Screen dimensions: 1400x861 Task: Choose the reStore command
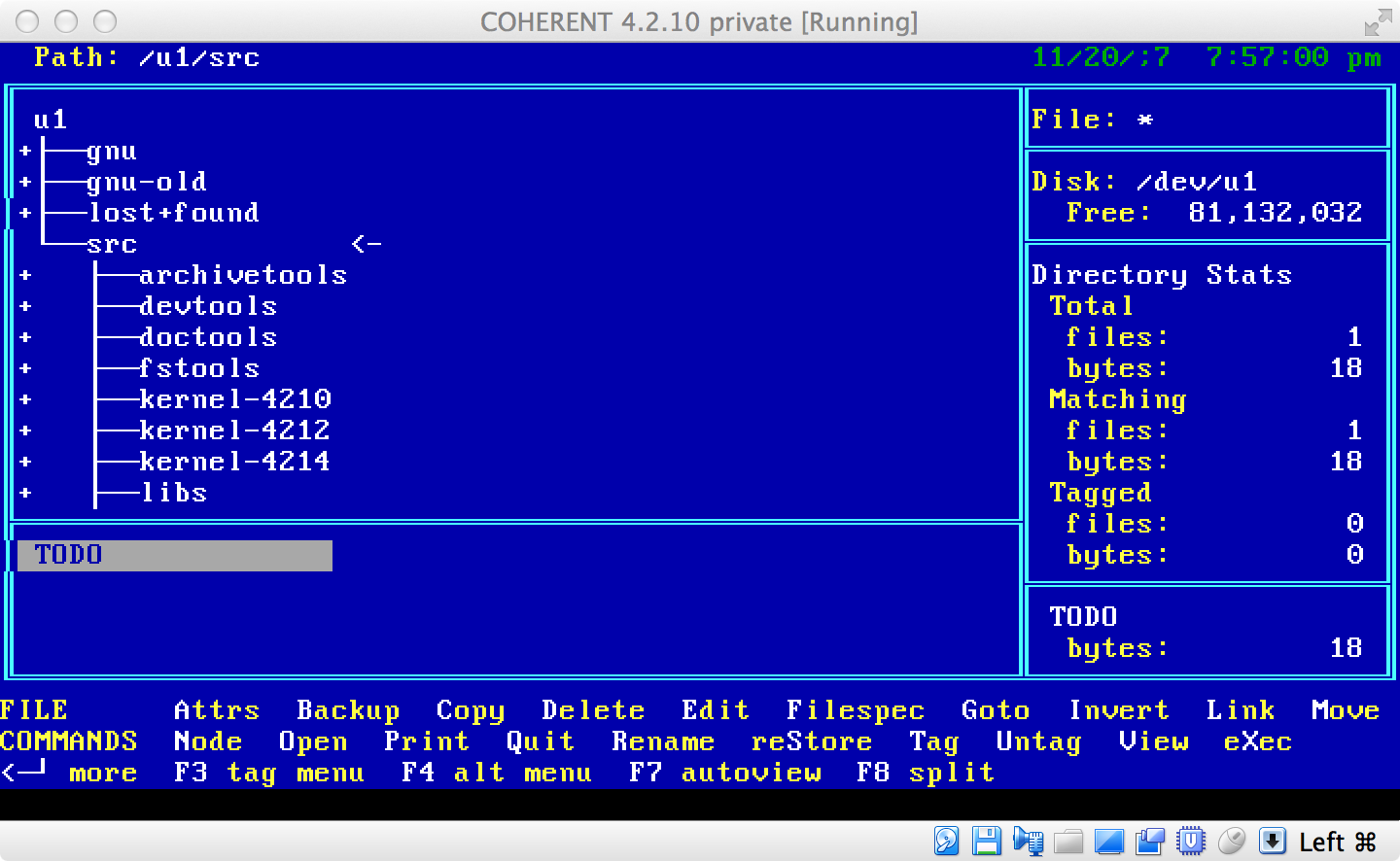tap(812, 741)
